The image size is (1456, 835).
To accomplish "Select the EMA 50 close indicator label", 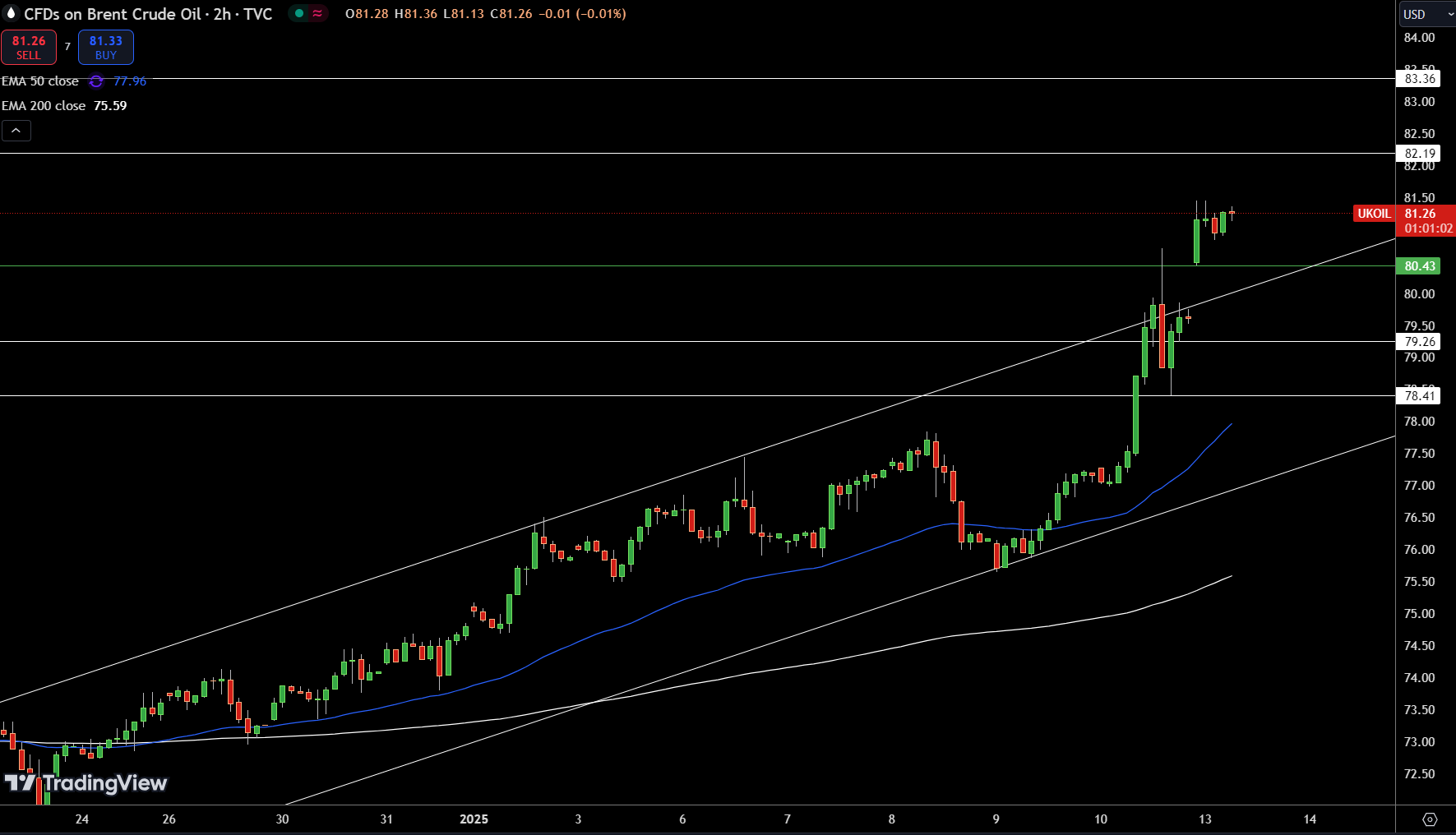I will 40,81.
